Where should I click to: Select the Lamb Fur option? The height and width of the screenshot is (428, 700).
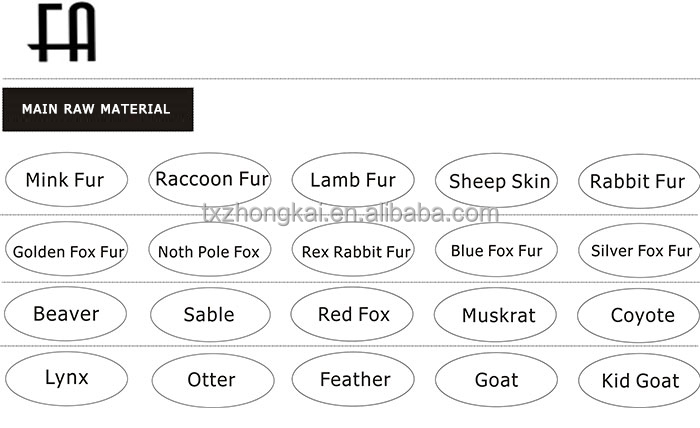click(x=353, y=180)
